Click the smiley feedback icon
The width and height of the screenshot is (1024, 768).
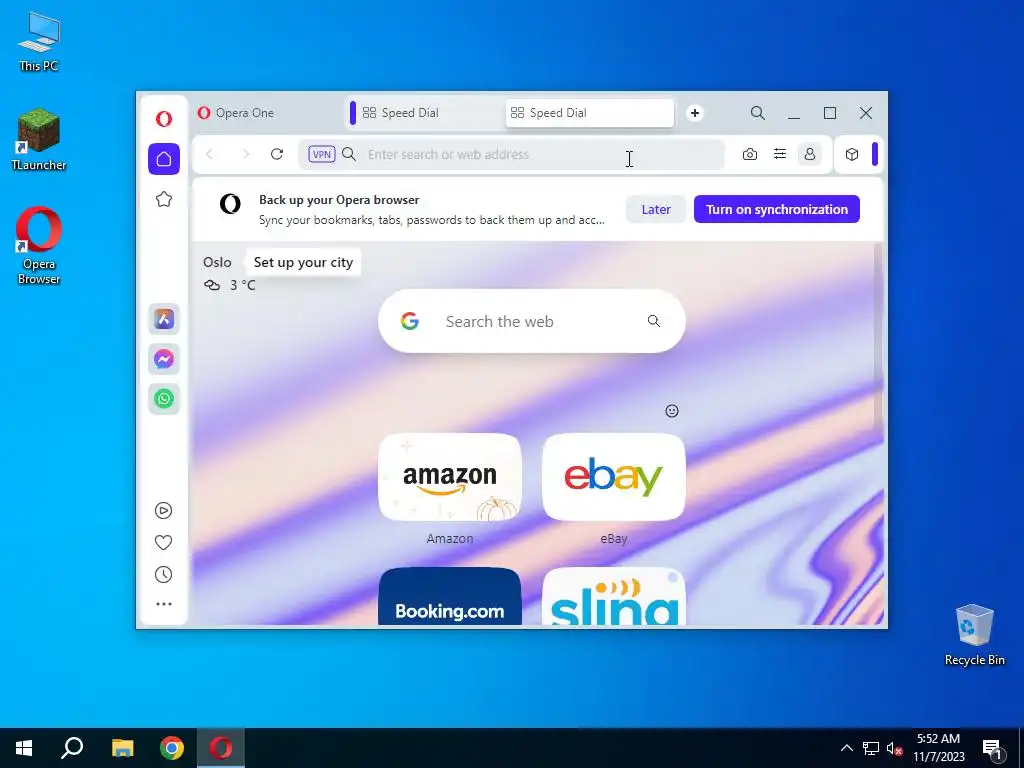click(672, 411)
